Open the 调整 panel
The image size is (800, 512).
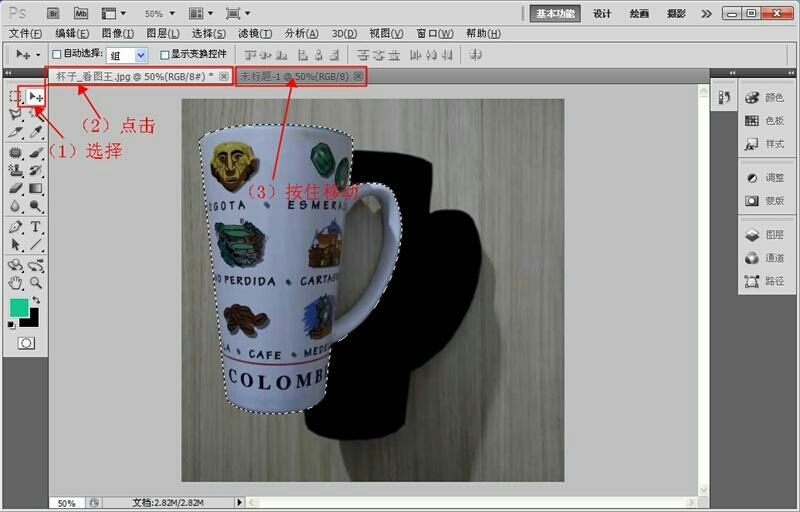tap(764, 178)
